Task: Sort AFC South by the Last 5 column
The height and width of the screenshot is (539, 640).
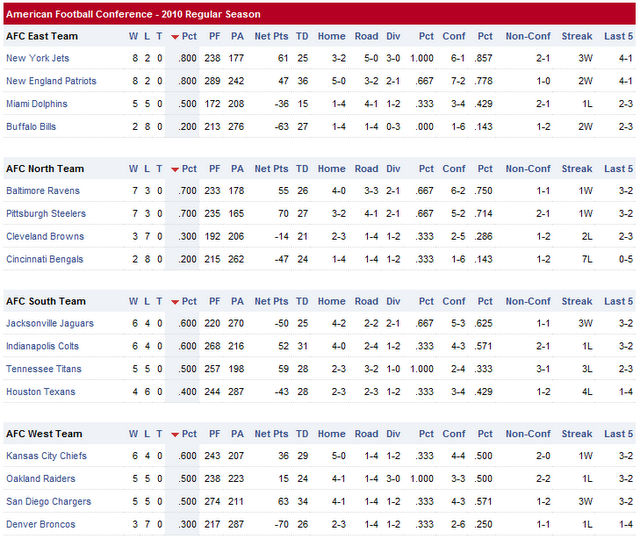Action: pos(619,302)
